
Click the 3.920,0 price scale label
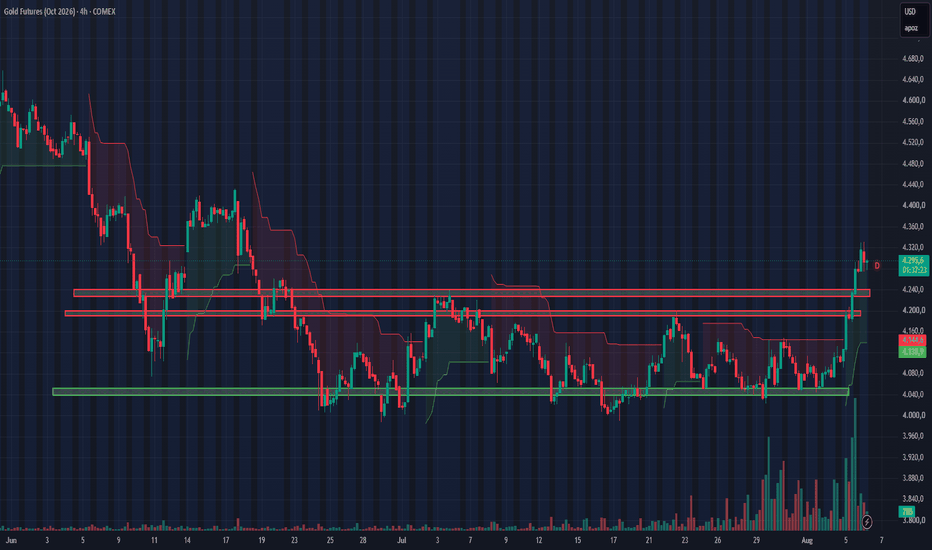tap(913, 457)
